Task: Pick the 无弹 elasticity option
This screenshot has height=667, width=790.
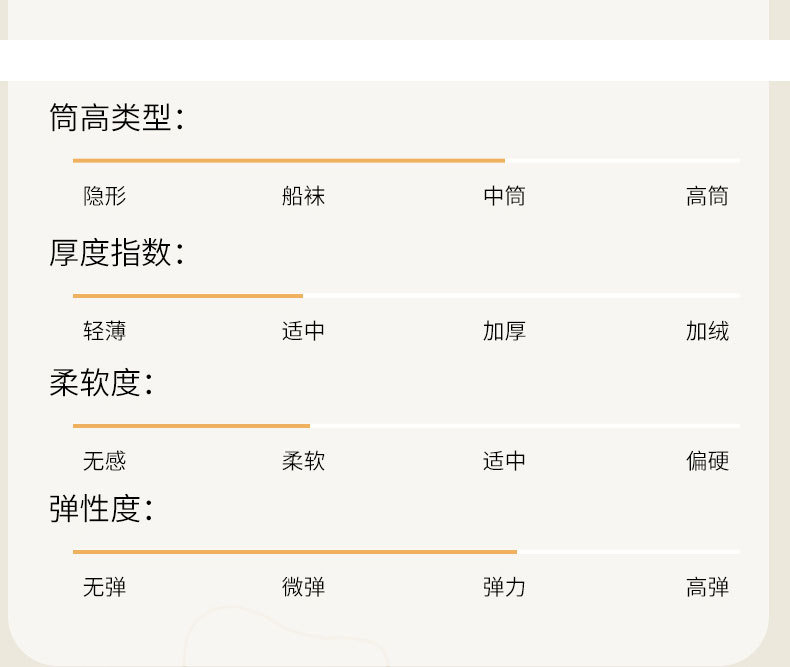Action: [105, 587]
